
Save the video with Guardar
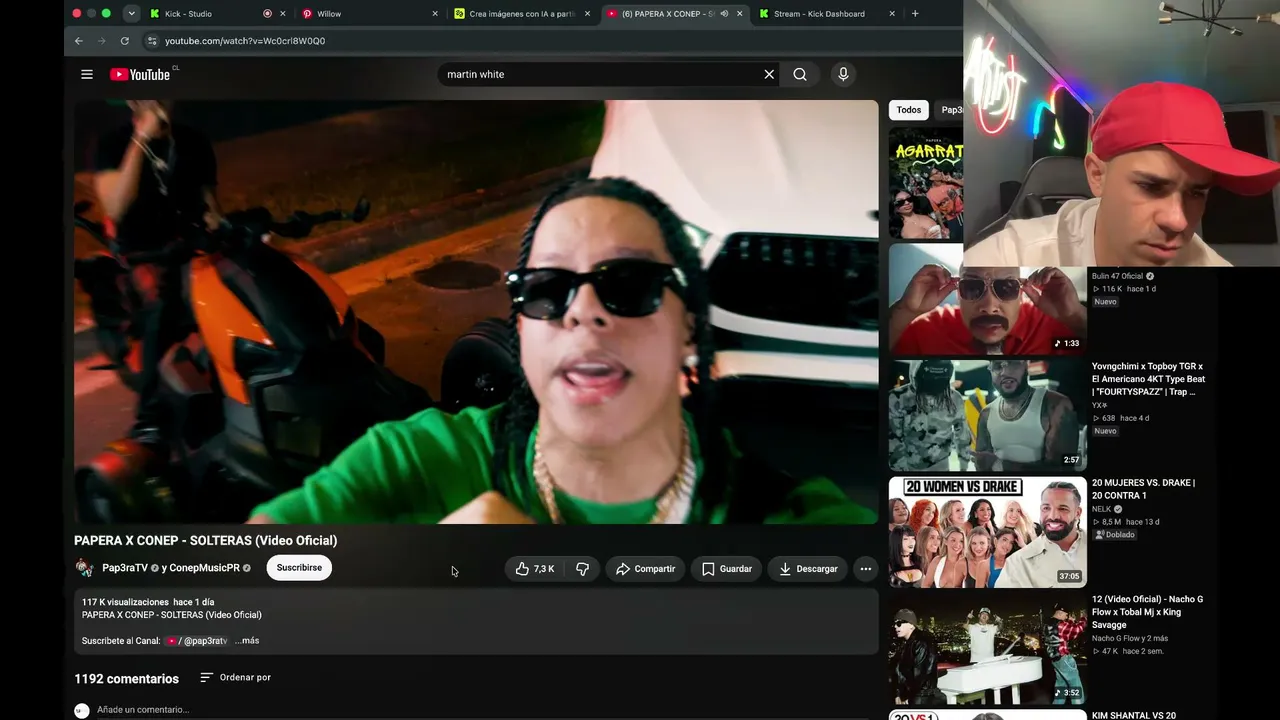[x=726, y=569]
